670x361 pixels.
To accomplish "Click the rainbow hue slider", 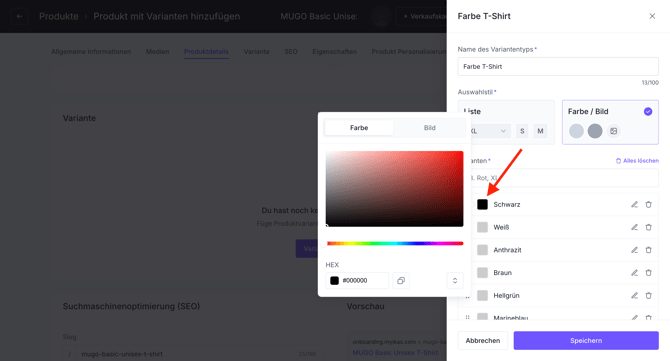I will point(395,244).
